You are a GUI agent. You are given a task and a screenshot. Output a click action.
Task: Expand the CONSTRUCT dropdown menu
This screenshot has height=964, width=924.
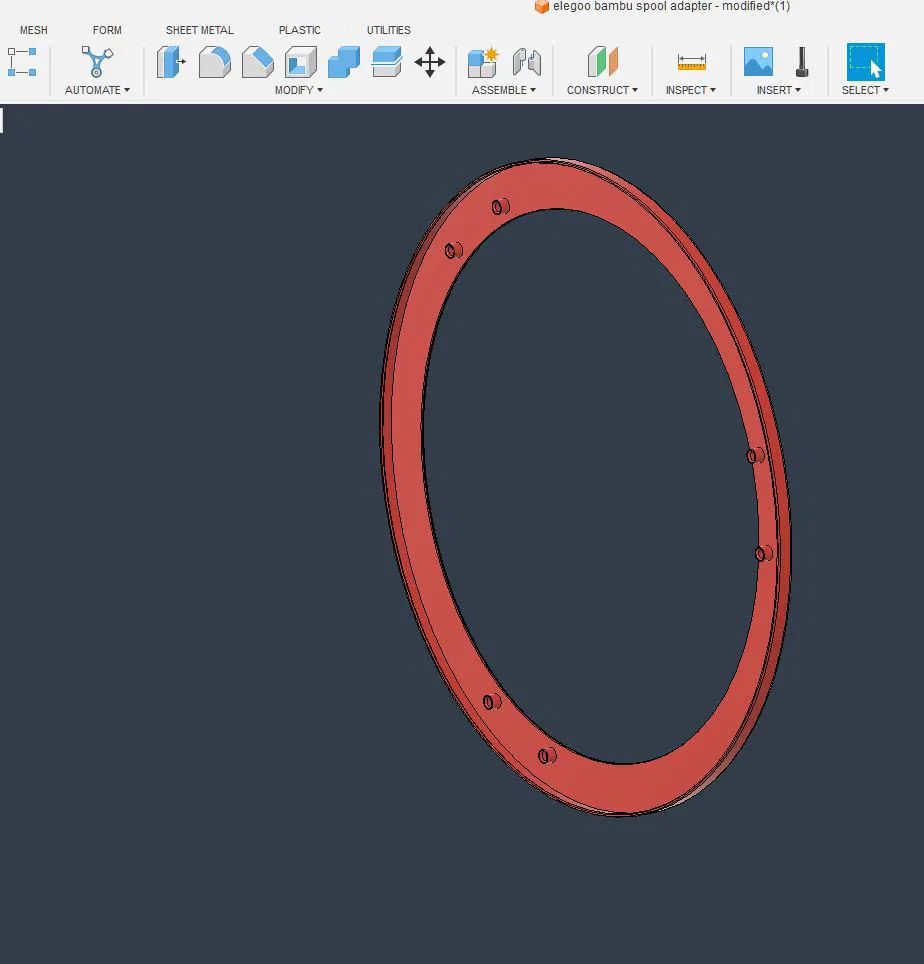[x=602, y=90]
